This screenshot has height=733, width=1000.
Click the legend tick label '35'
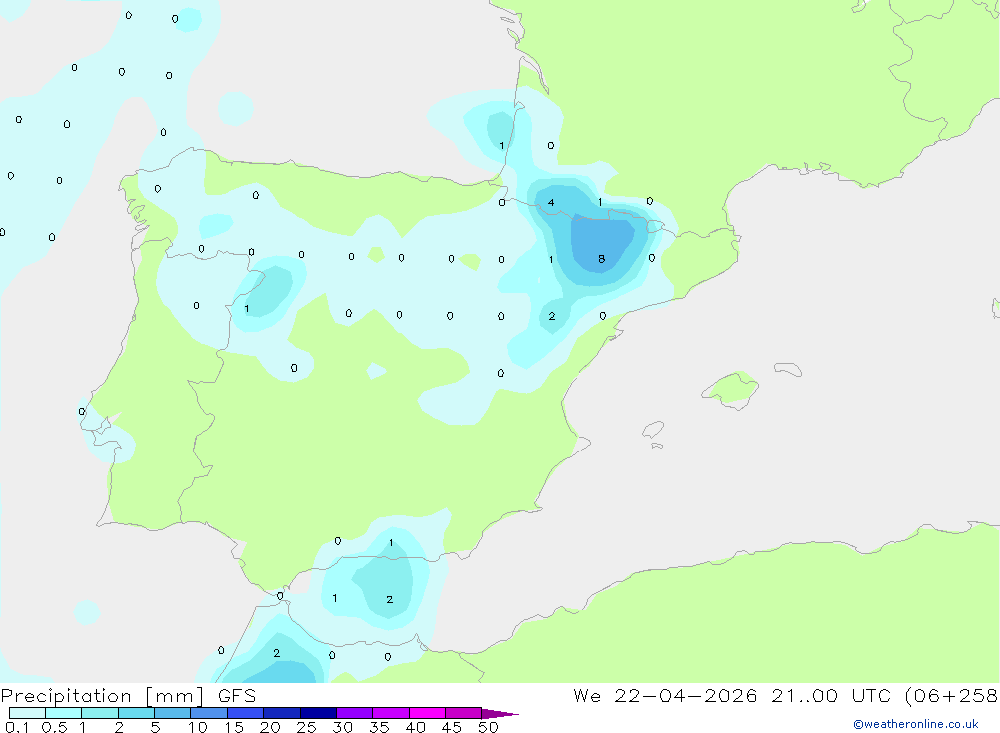(379, 727)
